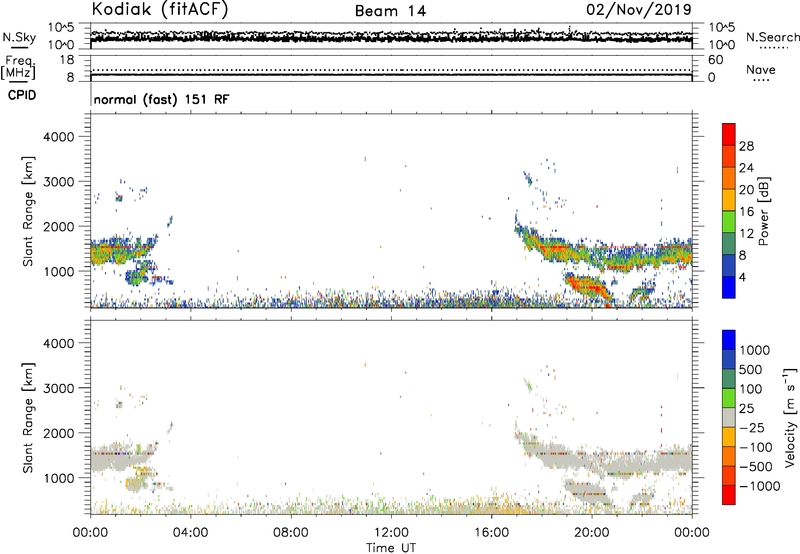Click power panel '4000' range tick label
Viewport: 800px width, 554px height.
58,137
